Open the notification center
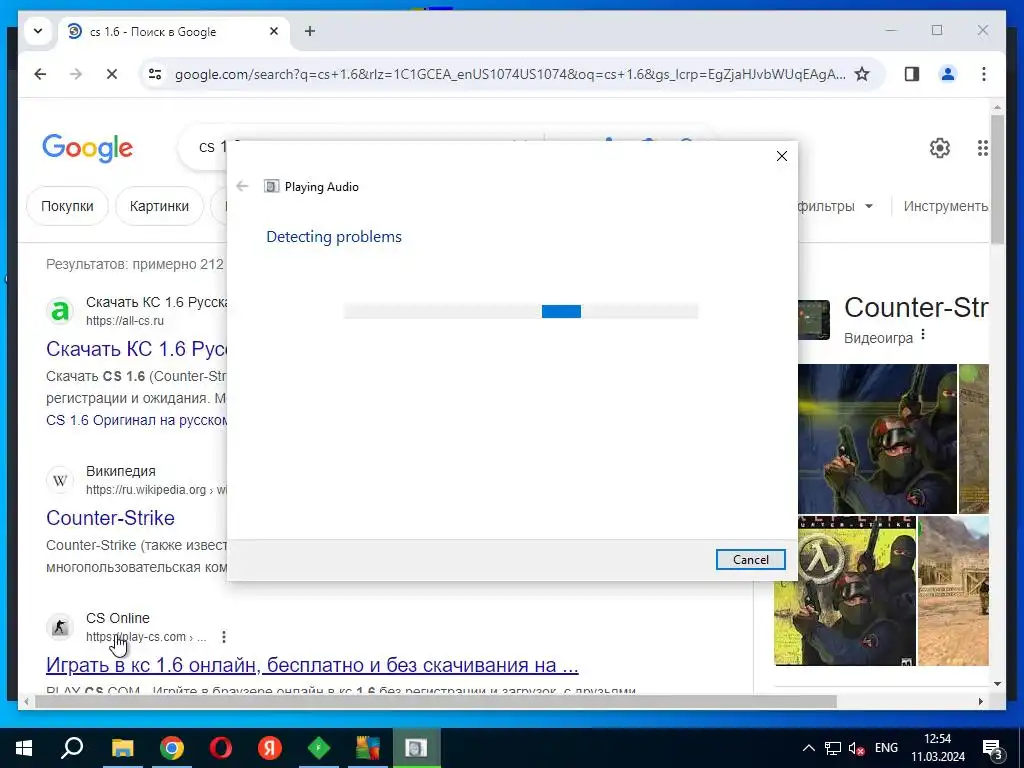 (x=993, y=748)
